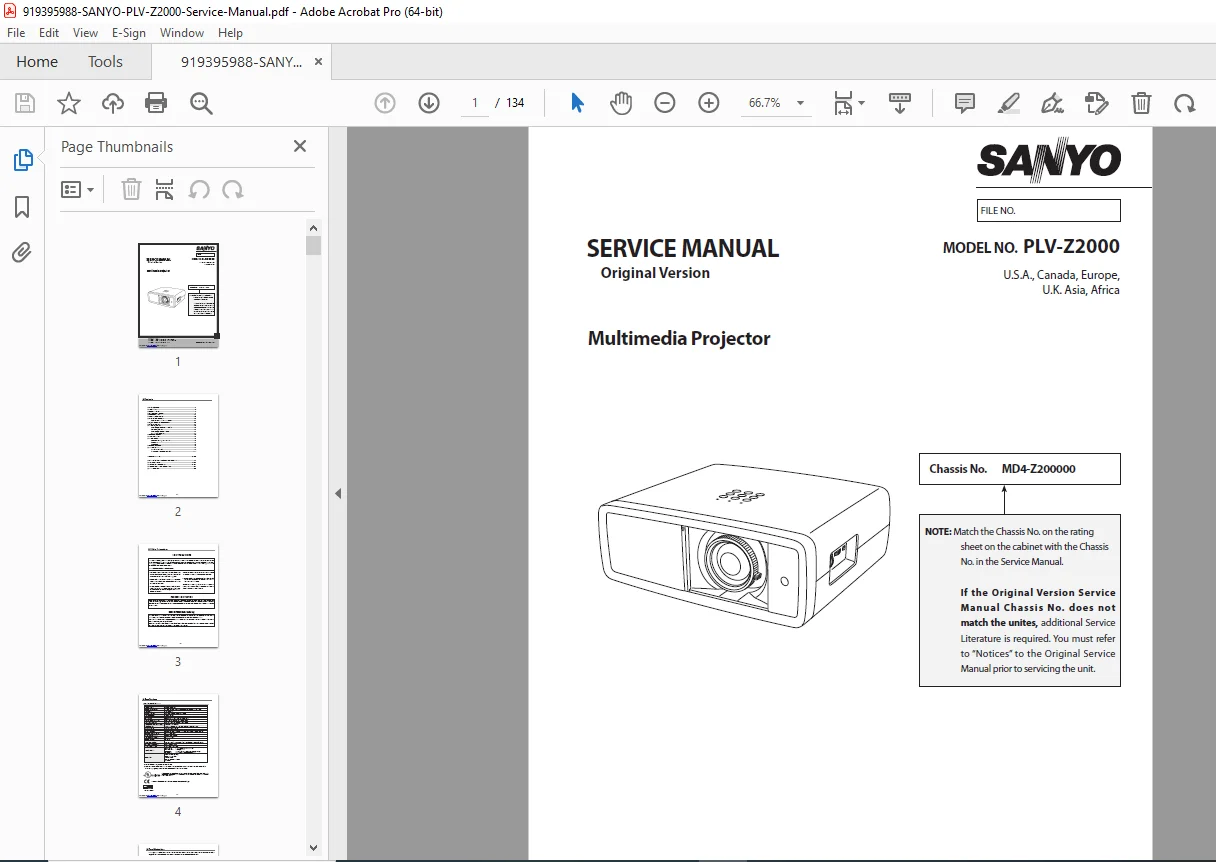Image resolution: width=1216 pixels, height=862 pixels.
Task: Select the 919395988-SANY... document tab
Action: click(241, 61)
